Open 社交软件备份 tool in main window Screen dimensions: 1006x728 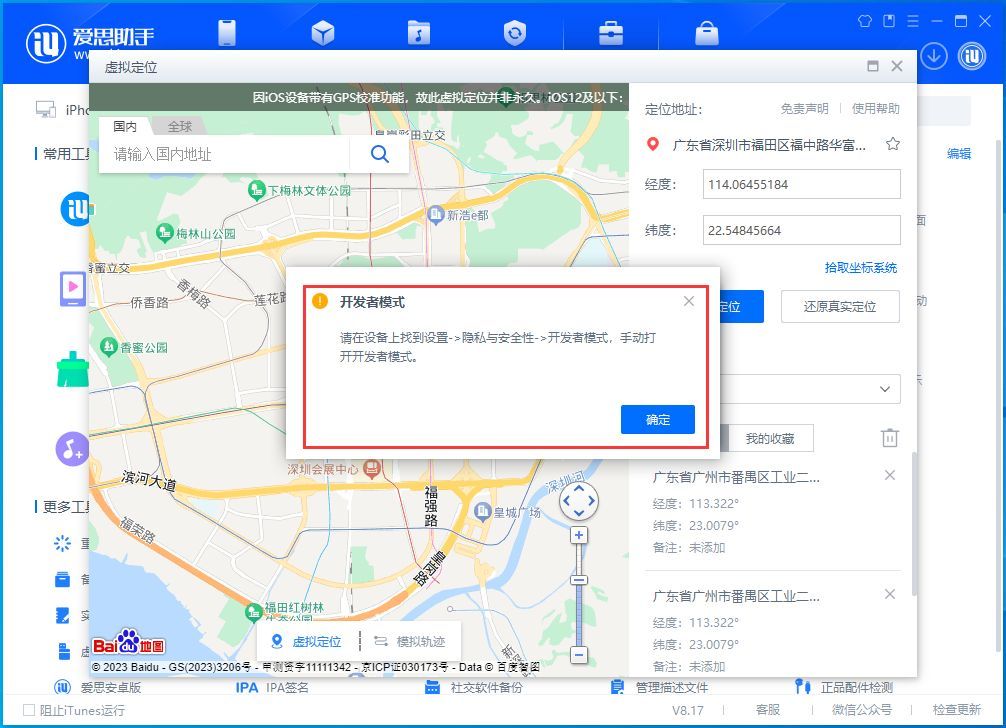click(474, 687)
